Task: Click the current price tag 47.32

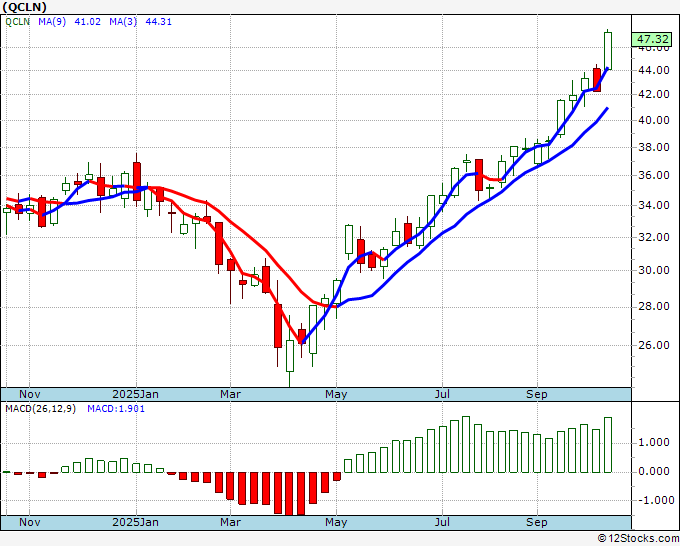Action: pos(652,39)
